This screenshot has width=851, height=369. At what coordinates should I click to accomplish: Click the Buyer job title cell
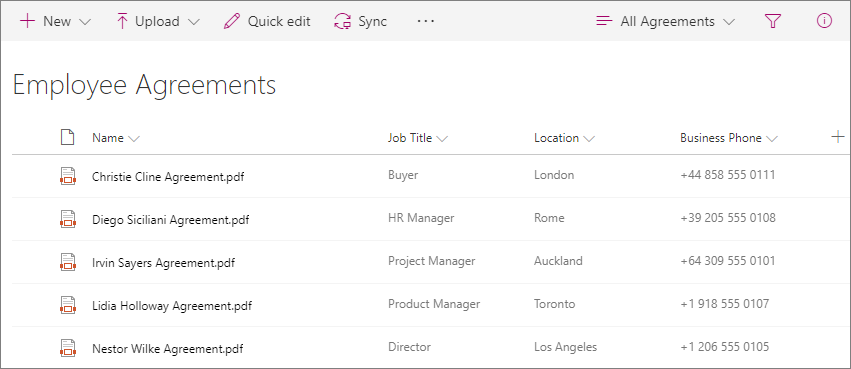(403, 175)
